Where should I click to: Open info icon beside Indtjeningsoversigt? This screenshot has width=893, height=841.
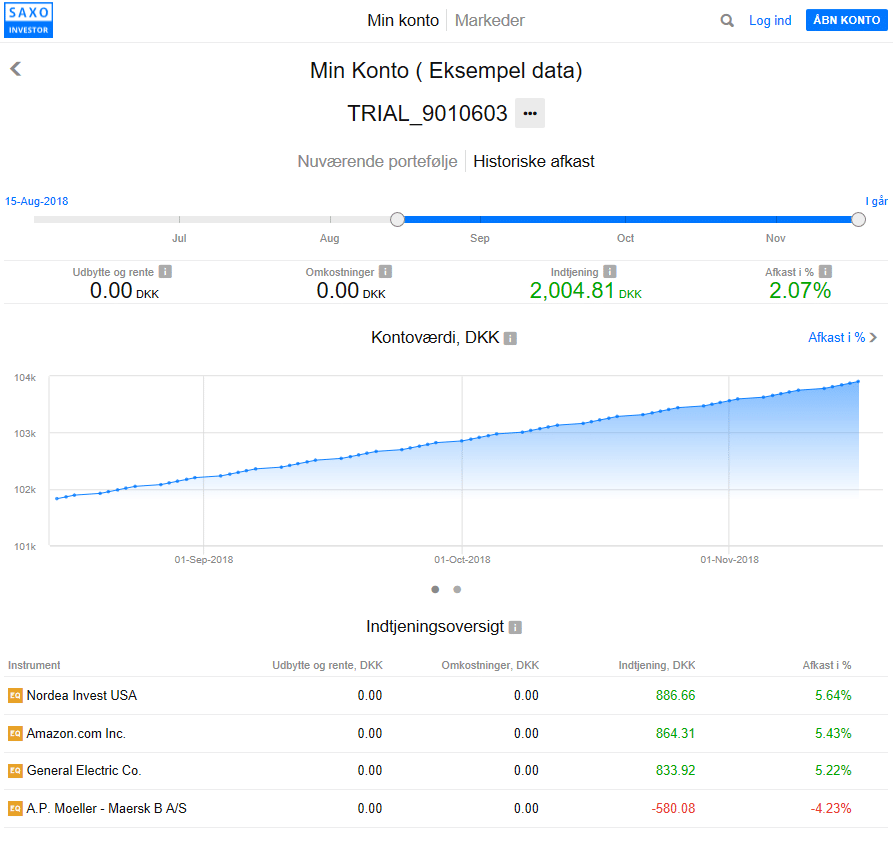(x=515, y=627)
